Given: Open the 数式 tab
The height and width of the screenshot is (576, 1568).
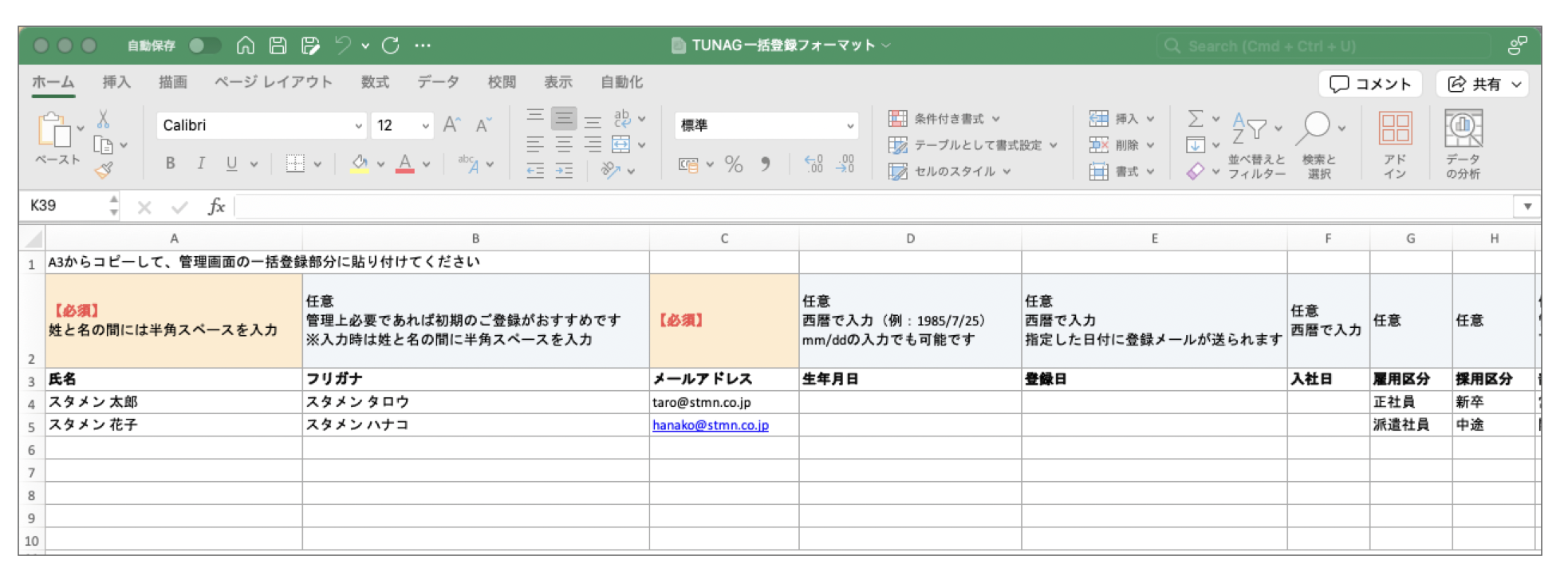Looking at the screenshot, I should point(375,82).
